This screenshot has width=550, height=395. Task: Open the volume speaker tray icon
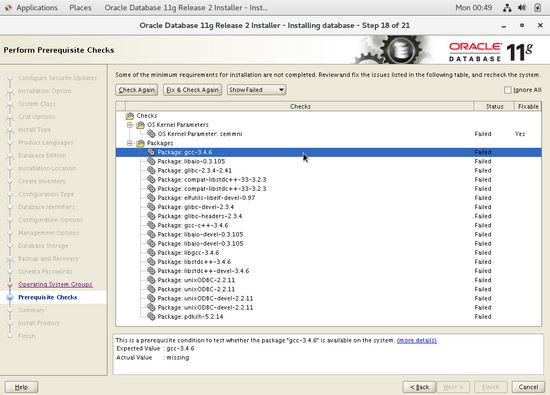pos(522,8)
